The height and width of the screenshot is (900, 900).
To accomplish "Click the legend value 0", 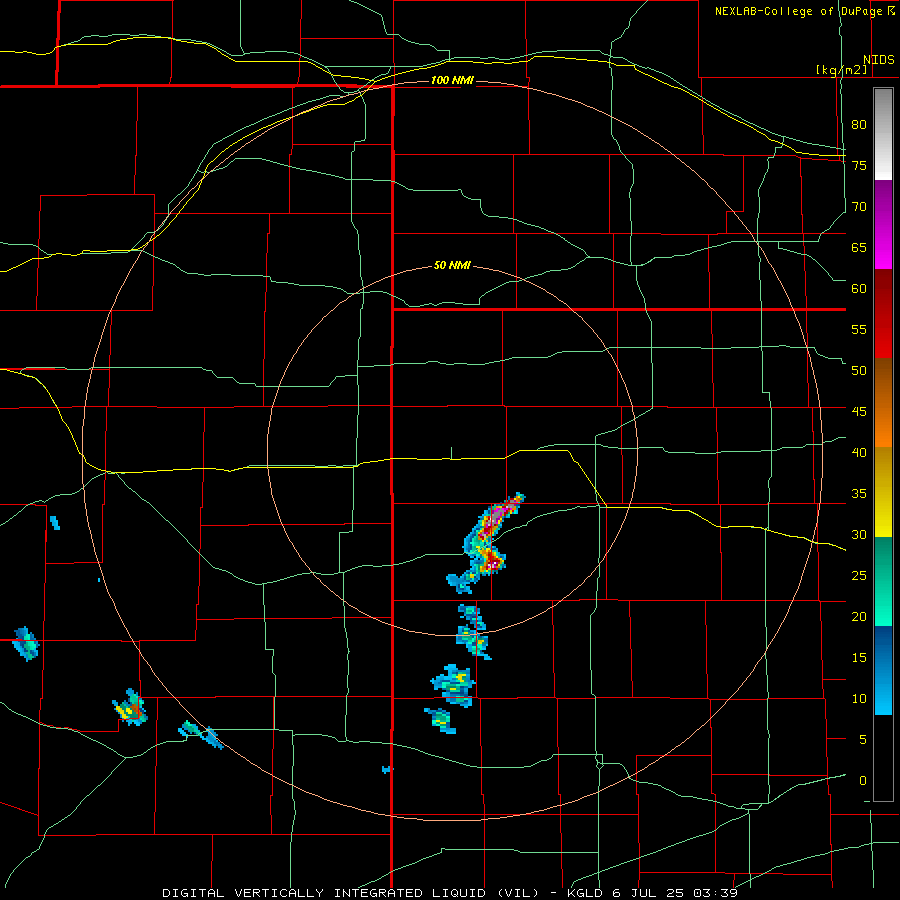I will click(x=863, y=781).
